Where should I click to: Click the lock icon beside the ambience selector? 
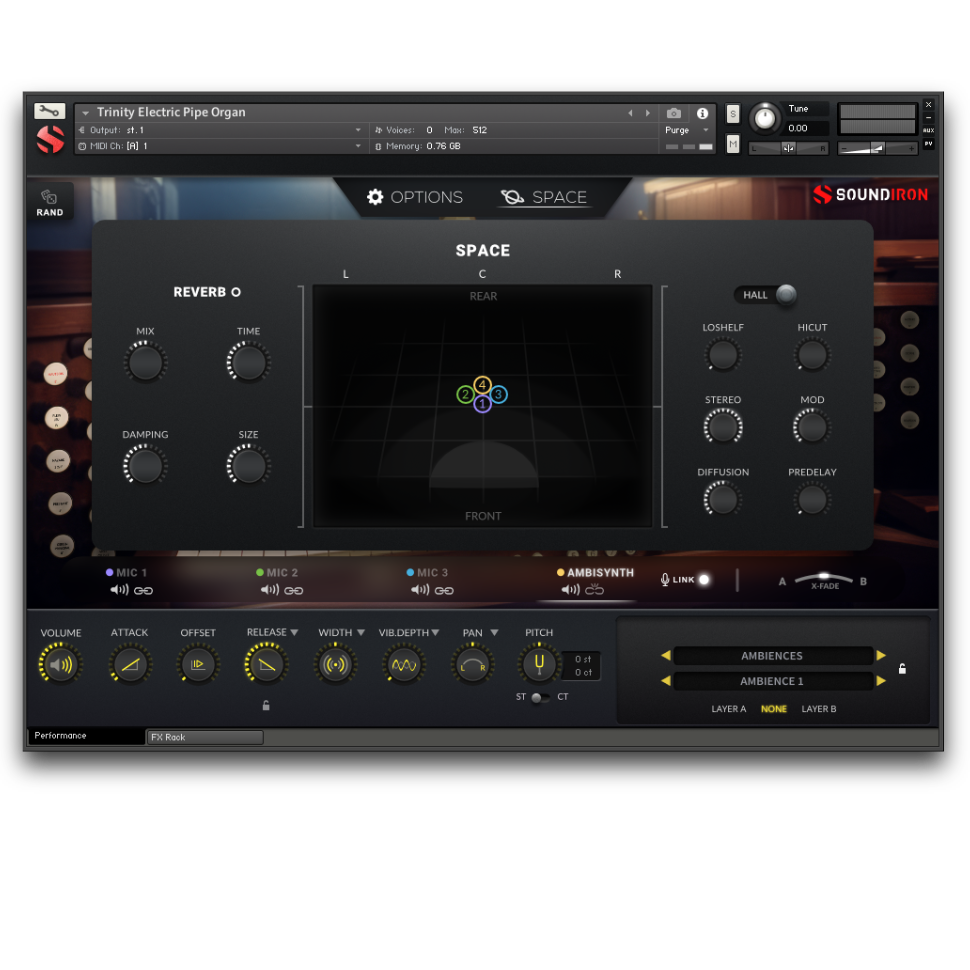[x=903, y=669]
